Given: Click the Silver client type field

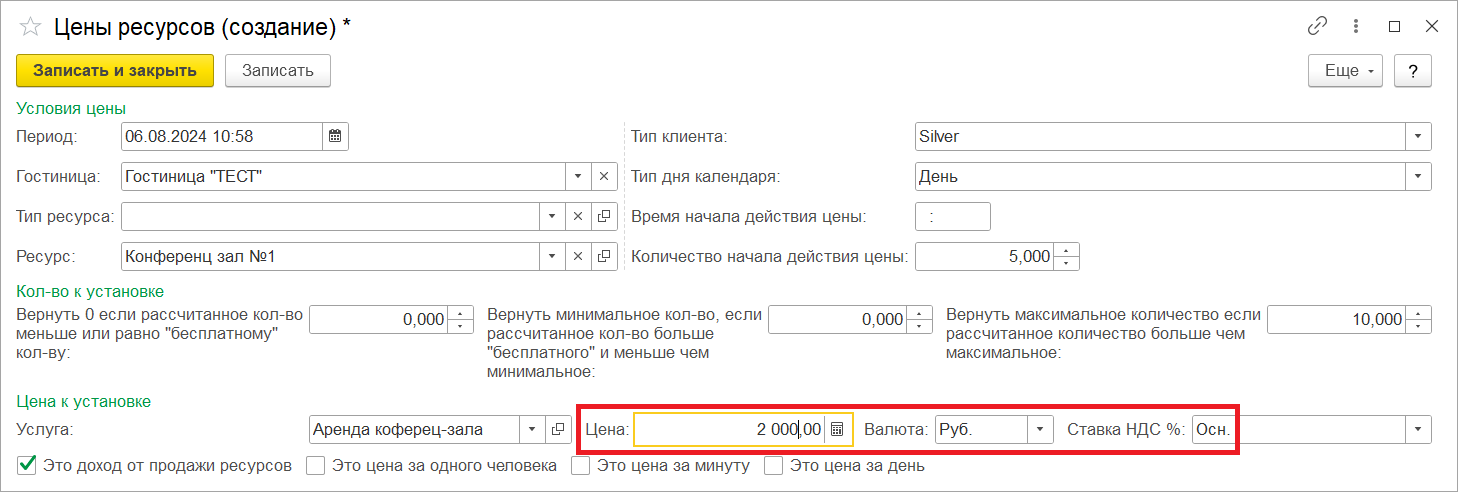Looking at the screenshot, I should coord(1161,135).
